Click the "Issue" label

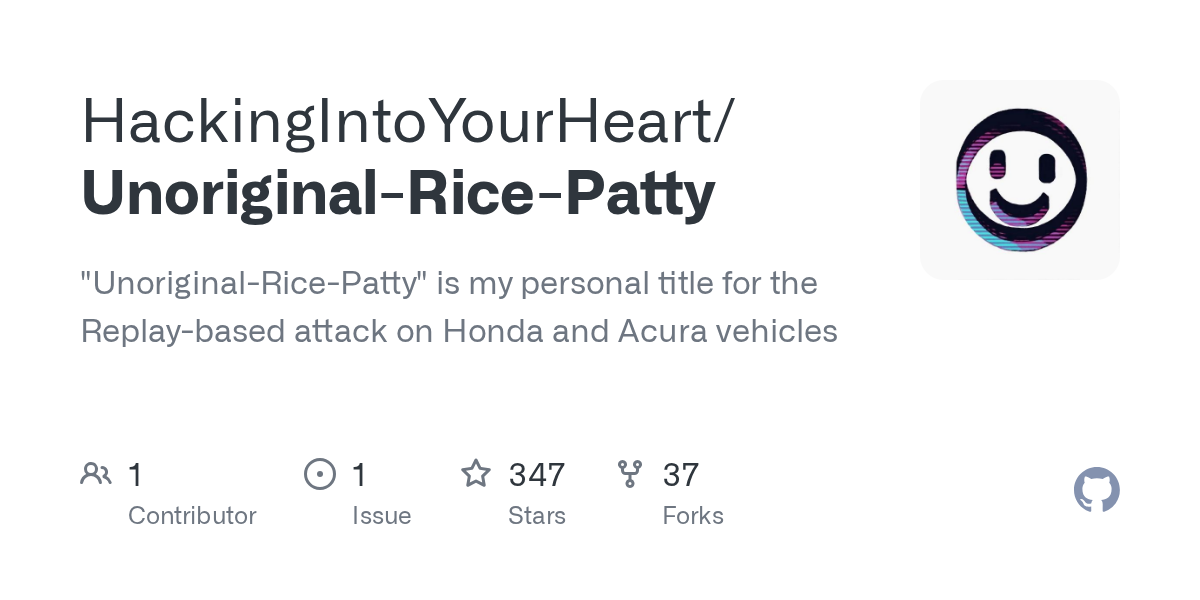381,516
